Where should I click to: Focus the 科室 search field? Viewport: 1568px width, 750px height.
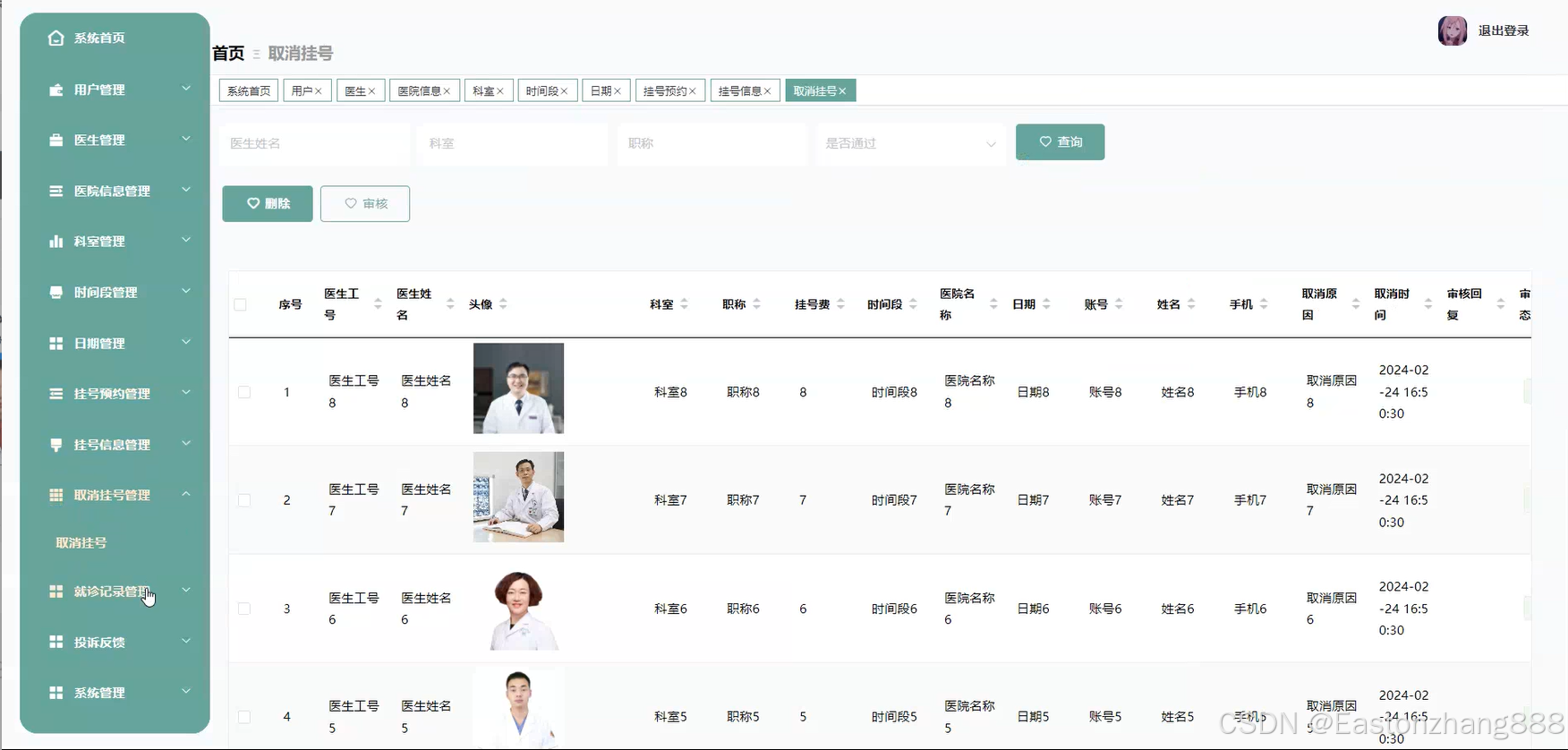click(x=513, y=143)
